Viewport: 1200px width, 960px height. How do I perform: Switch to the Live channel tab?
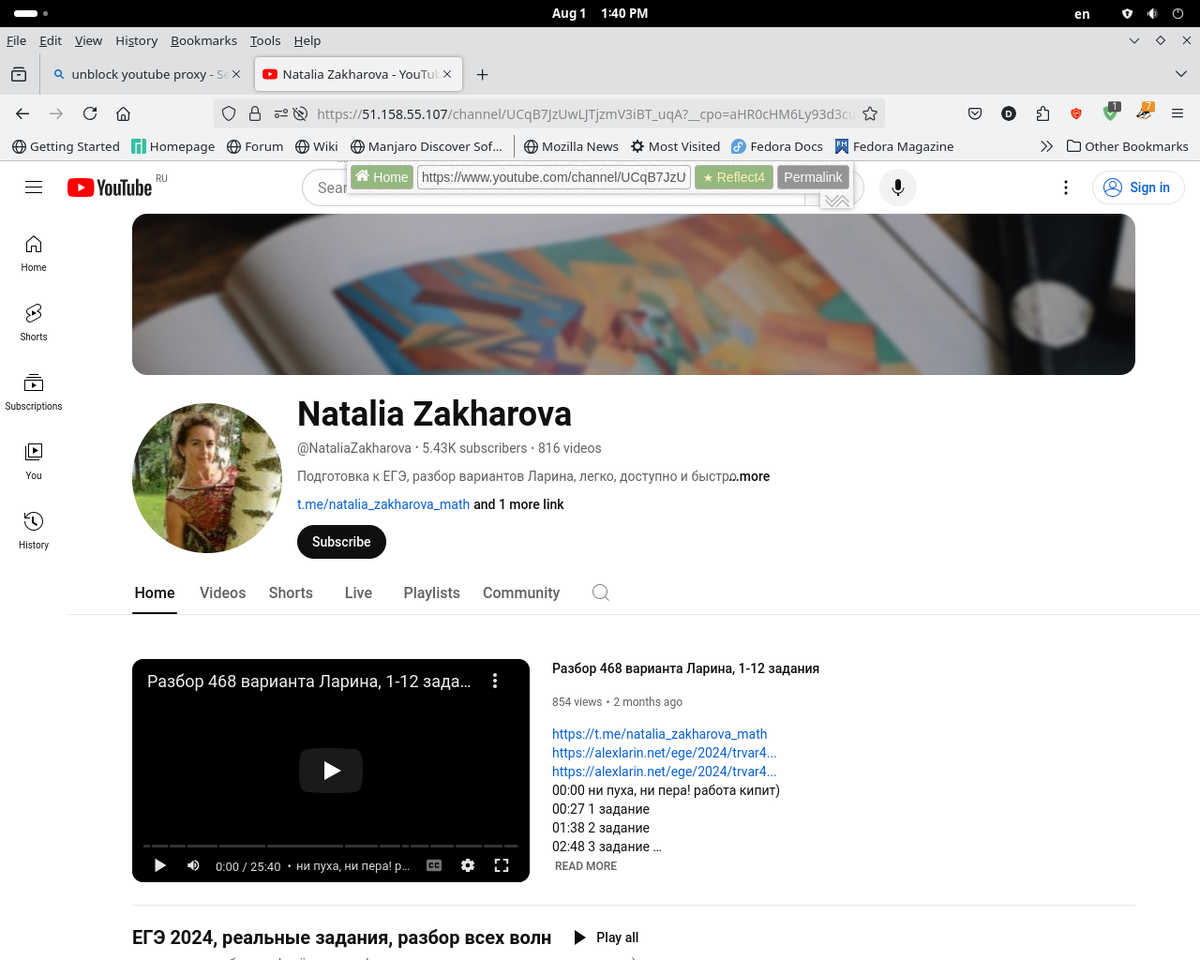coord(358,593)
